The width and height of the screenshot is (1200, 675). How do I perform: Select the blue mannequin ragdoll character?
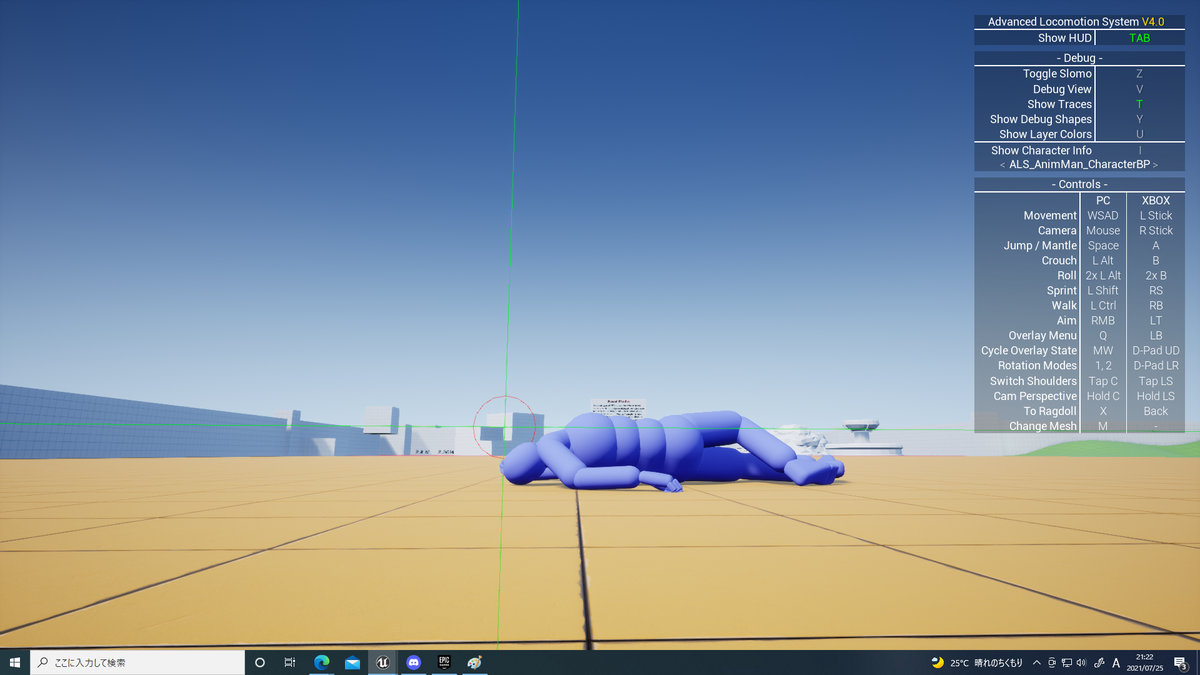(670, 450)
